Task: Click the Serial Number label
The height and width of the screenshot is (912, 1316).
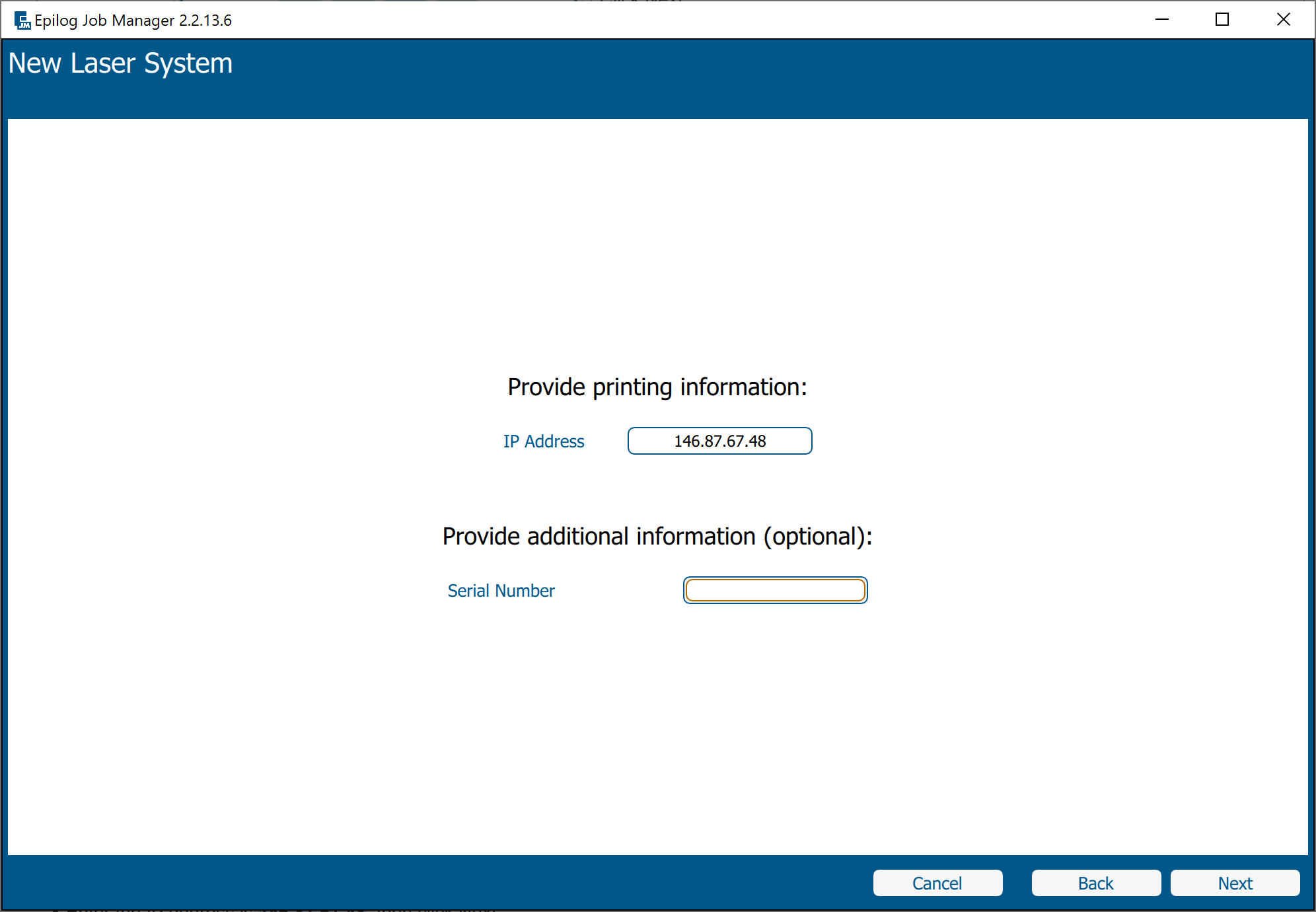Action: point(501,591)
